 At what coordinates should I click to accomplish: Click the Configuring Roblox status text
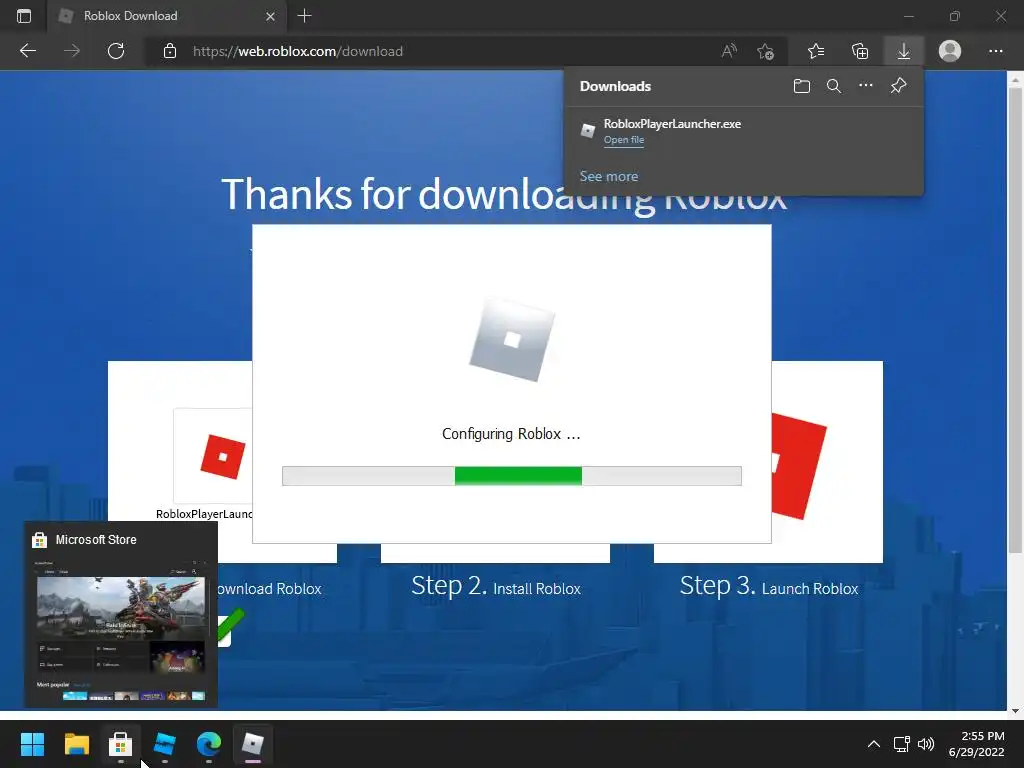[x=511, y=434]
